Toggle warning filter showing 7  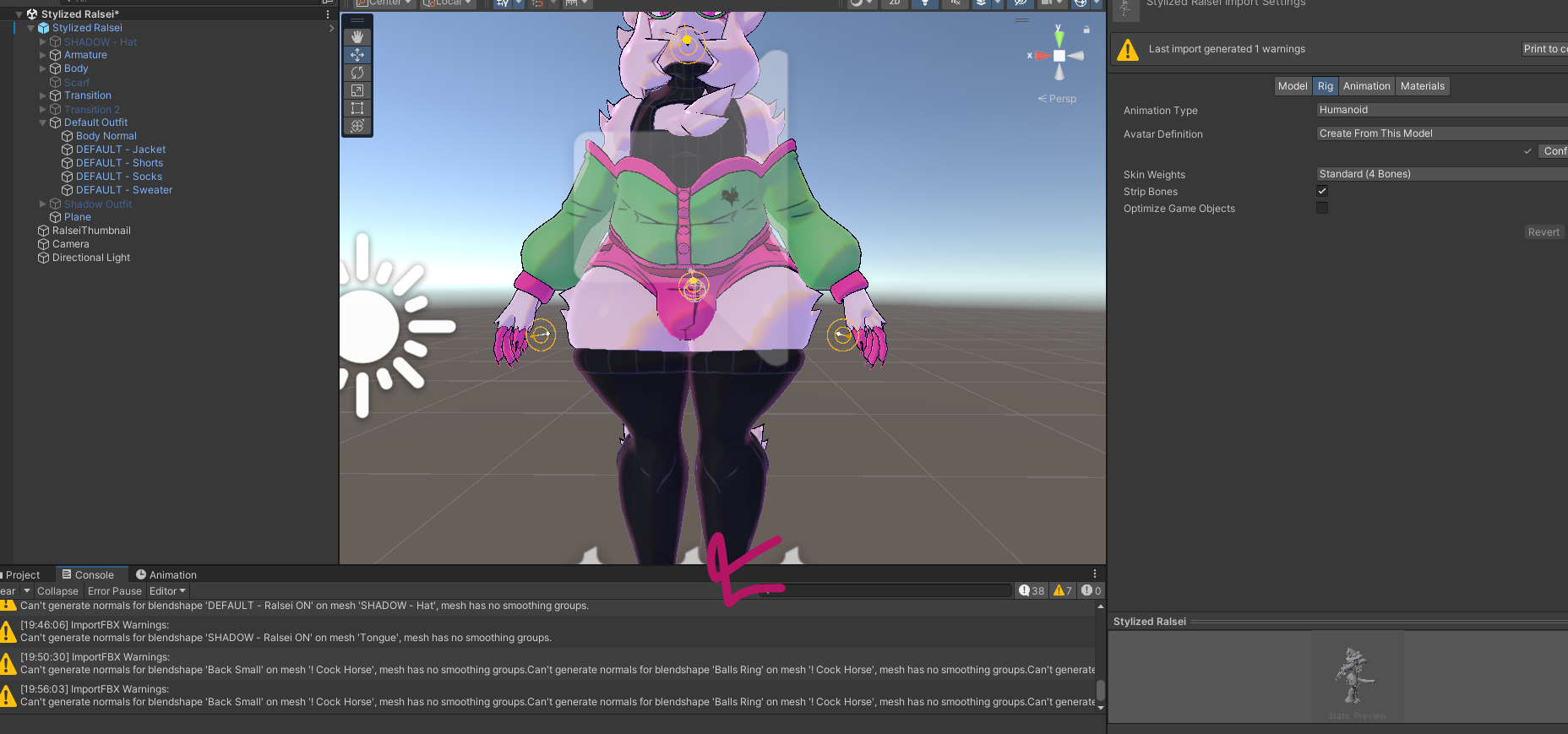pos(1063,591)
